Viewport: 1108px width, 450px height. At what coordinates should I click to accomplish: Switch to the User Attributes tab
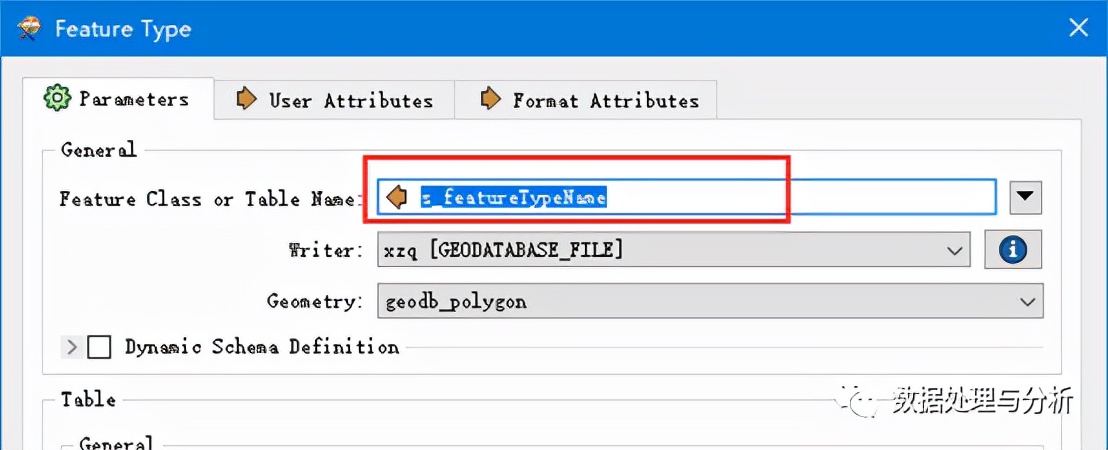334,100
